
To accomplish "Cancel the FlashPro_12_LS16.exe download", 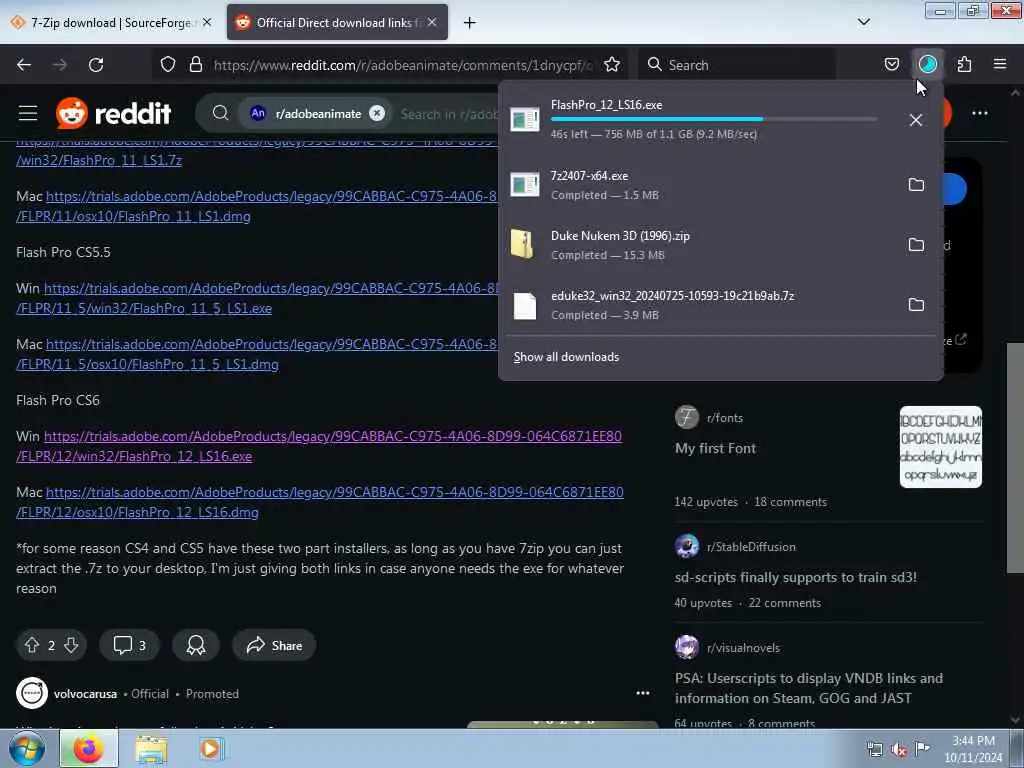I will 916,120.
